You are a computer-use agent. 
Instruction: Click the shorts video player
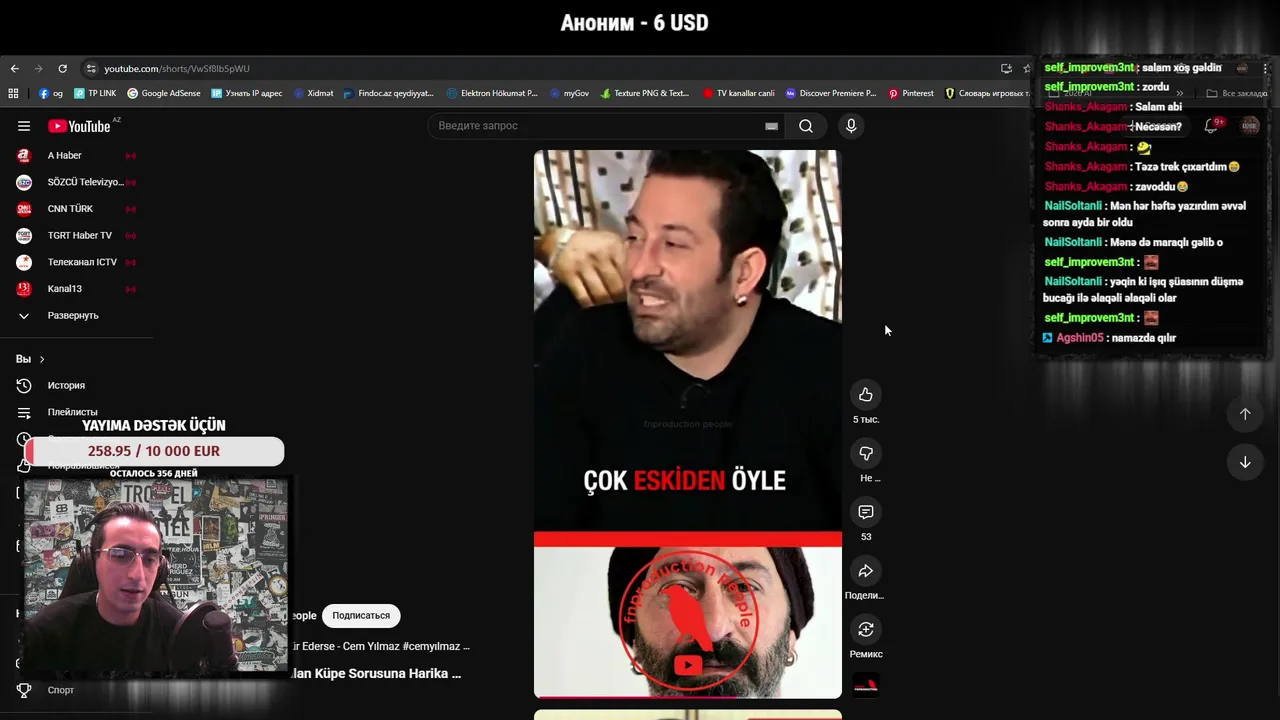coord(688,424)
